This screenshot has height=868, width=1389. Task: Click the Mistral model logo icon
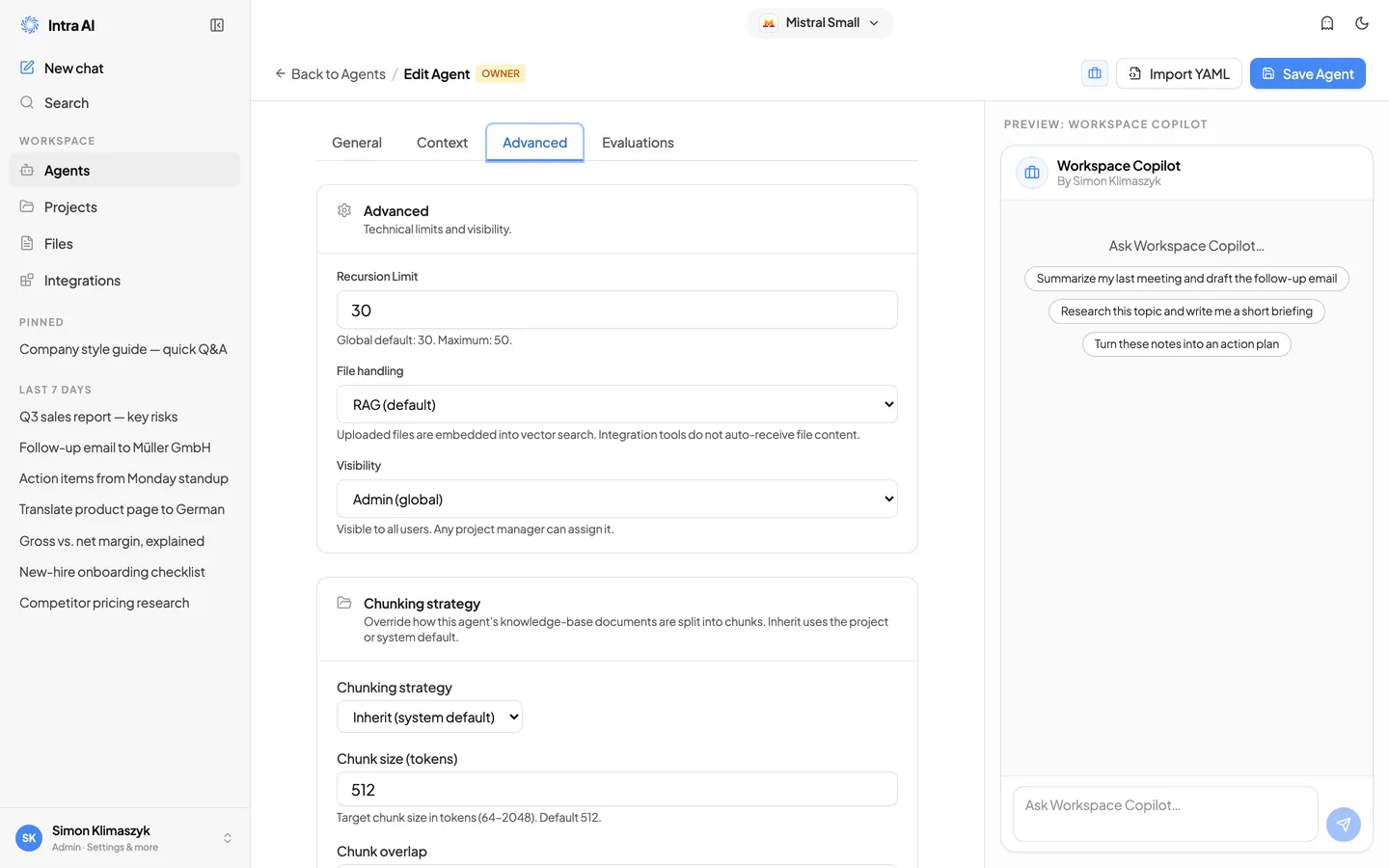tap(769, 23)
